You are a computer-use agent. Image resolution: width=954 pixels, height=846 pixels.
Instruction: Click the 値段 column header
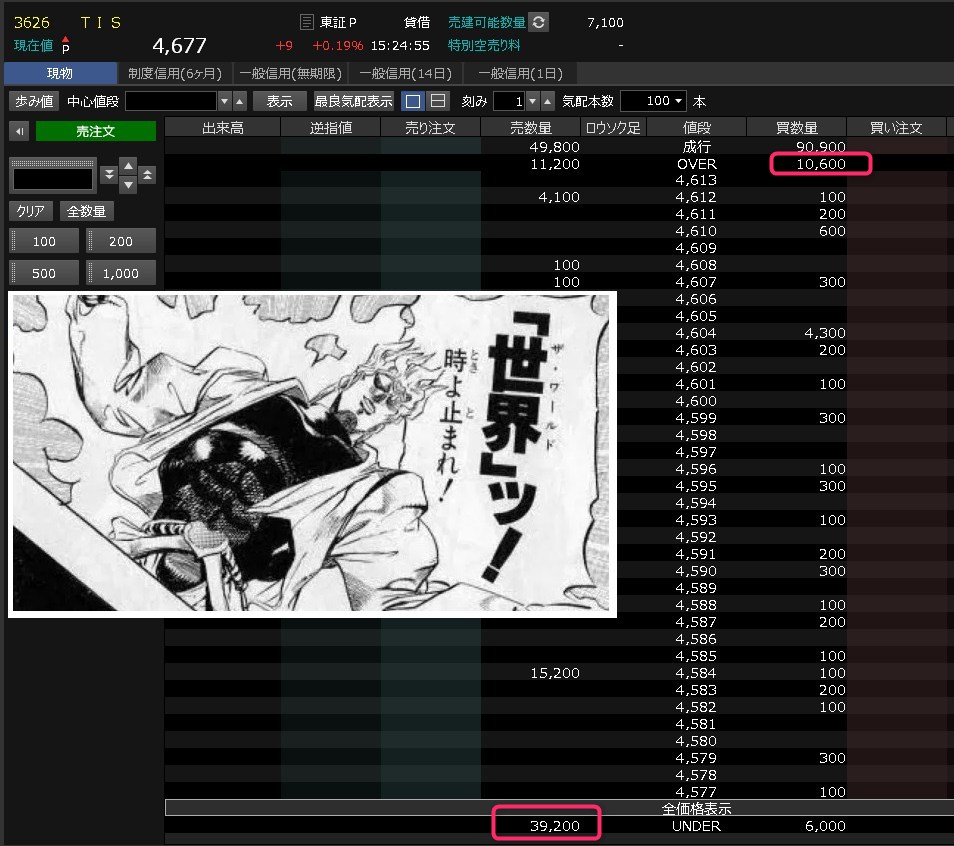(697, 128)
